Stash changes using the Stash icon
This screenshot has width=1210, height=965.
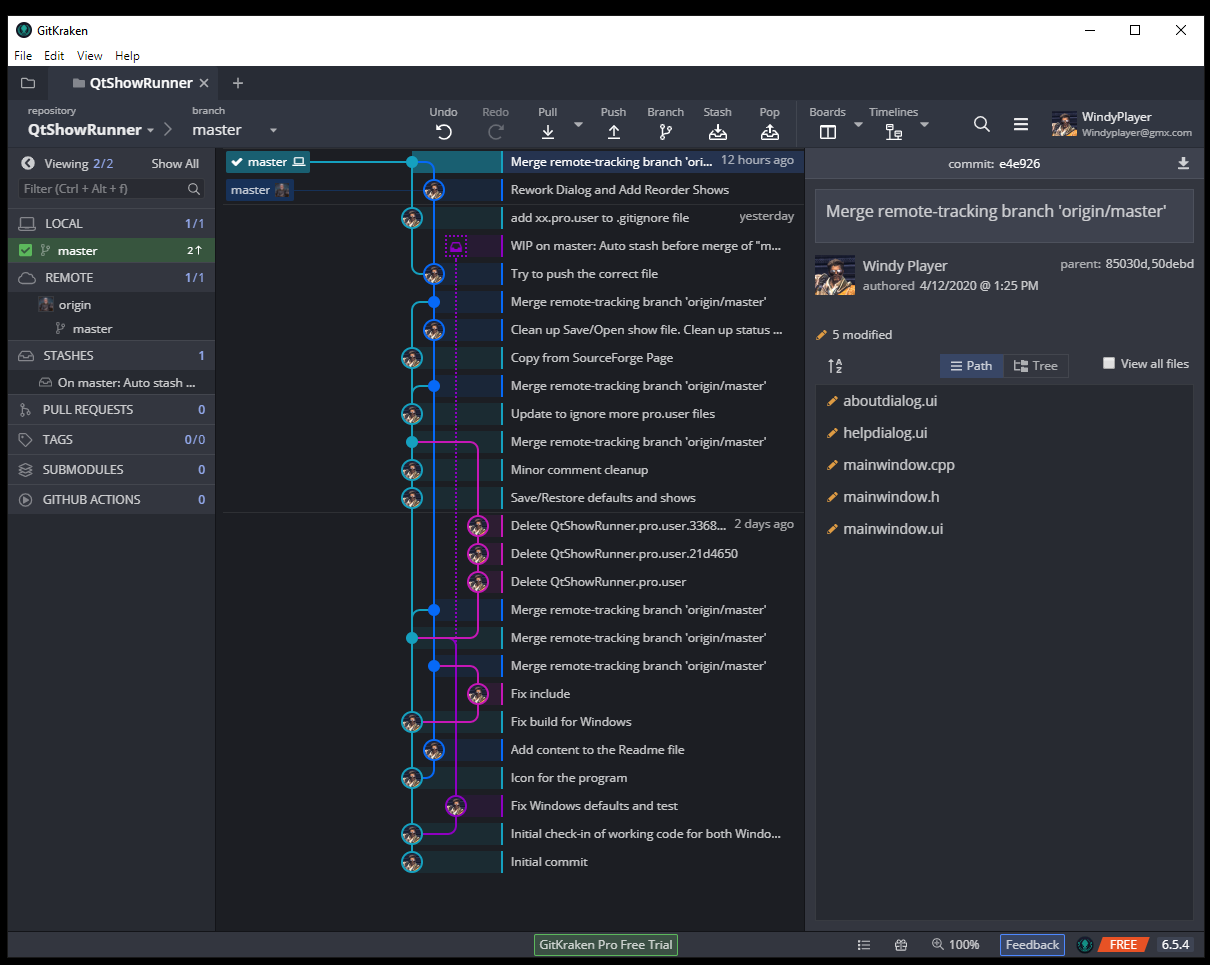tap(717, 131)
